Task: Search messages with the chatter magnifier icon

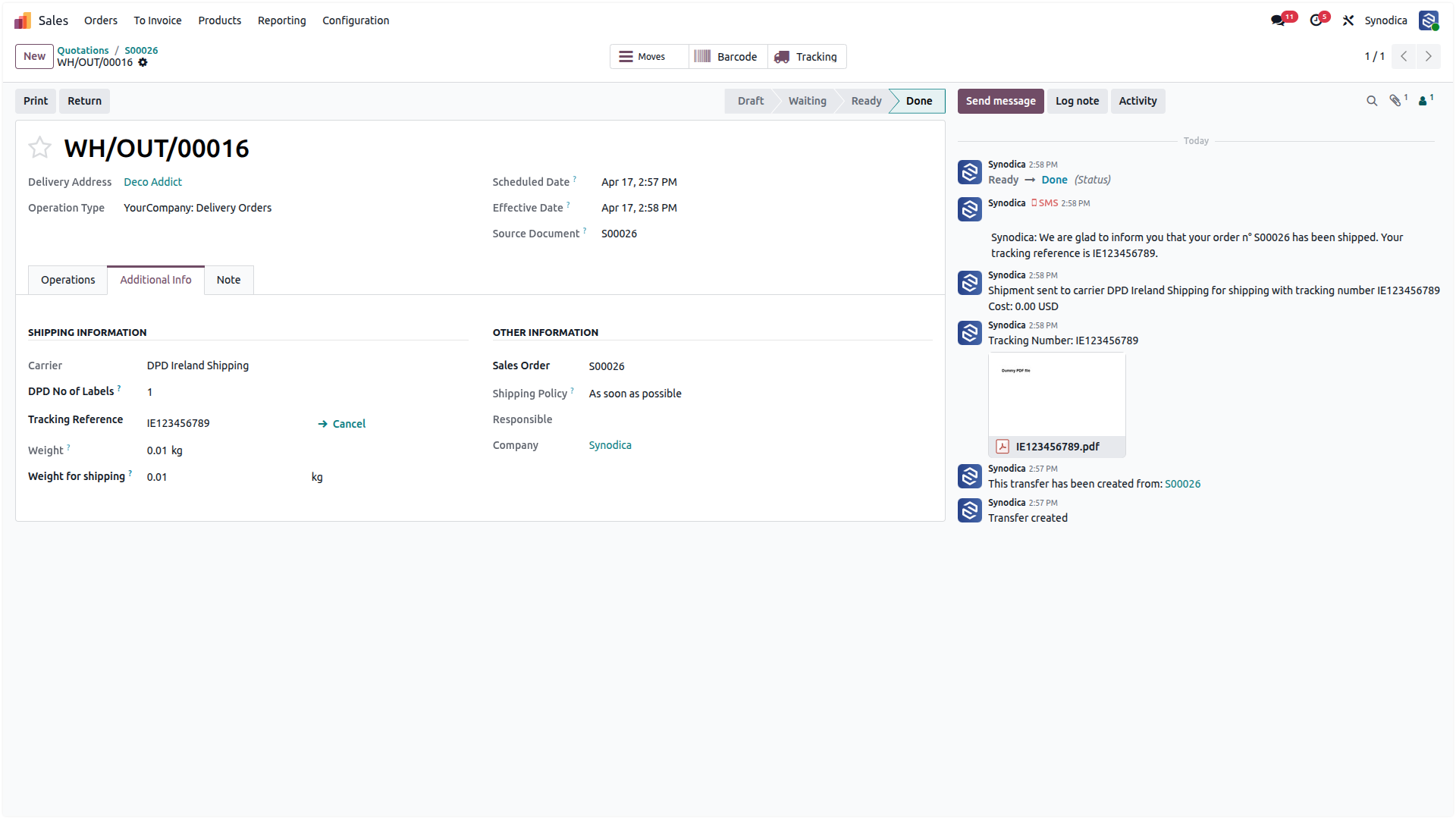Action: (1372, 101)
